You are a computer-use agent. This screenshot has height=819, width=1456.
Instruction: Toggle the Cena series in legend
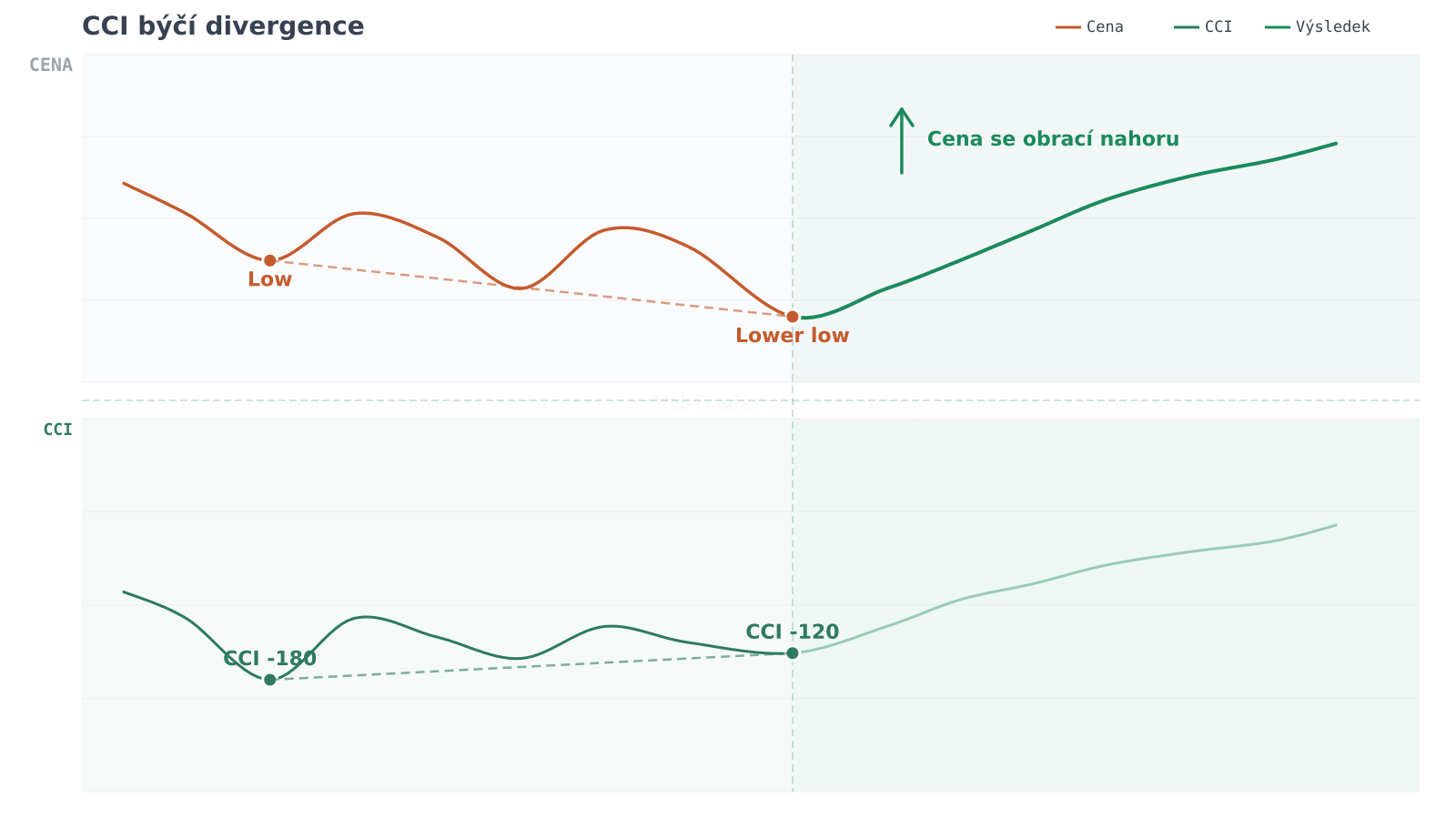[x=1105, y=27]
